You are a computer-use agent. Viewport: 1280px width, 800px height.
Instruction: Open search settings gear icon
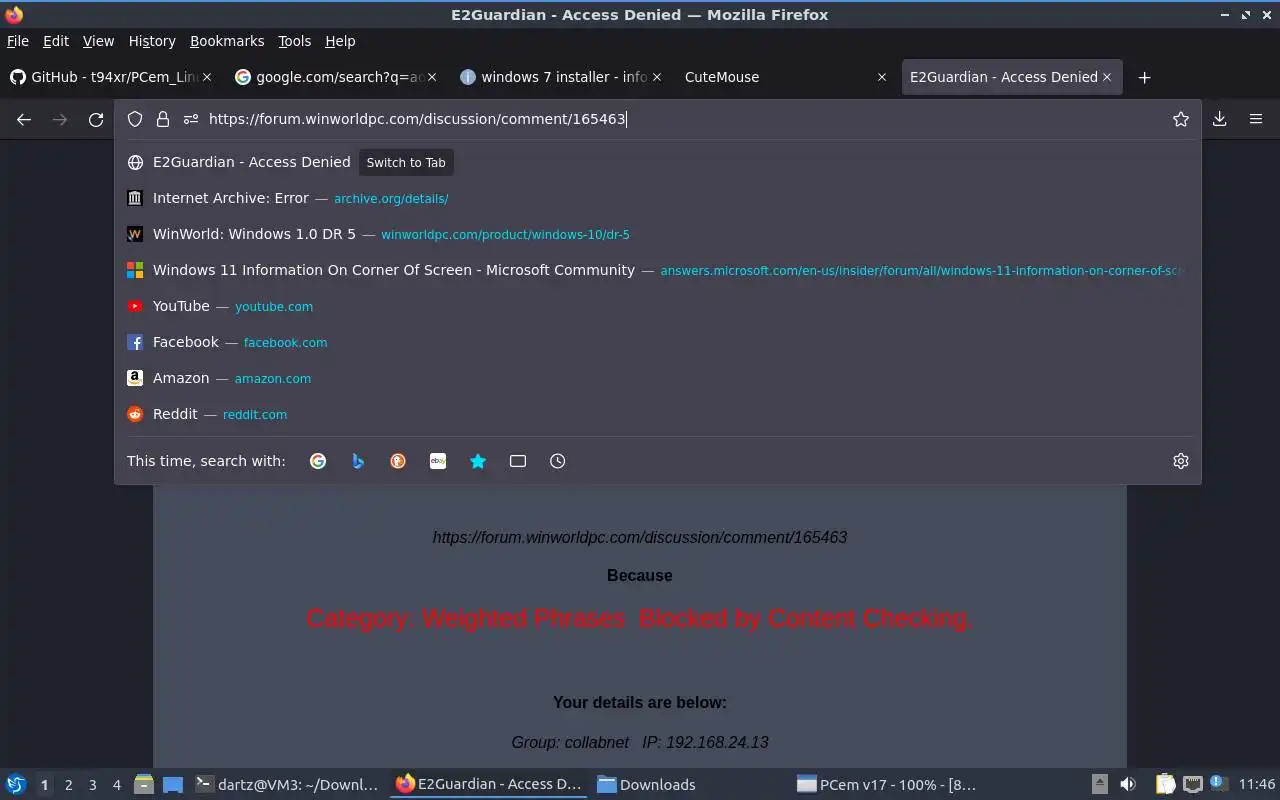pos(1181,461)
